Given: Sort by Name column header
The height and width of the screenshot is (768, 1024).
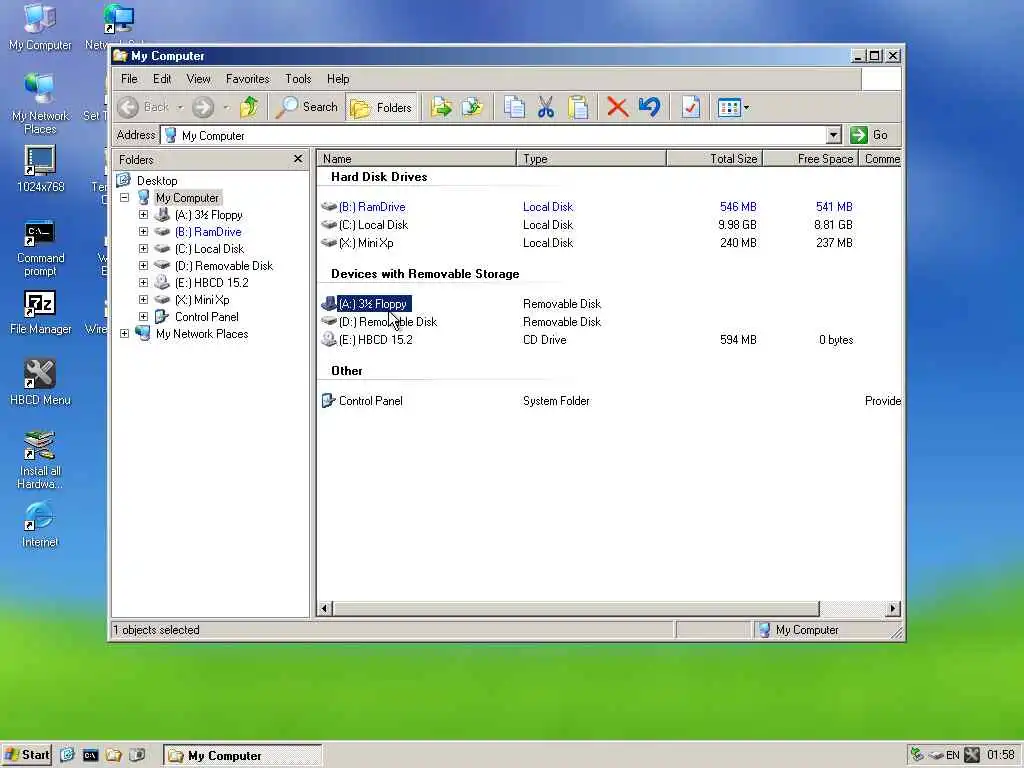Looking at the screenshot, I should (417, 159).
